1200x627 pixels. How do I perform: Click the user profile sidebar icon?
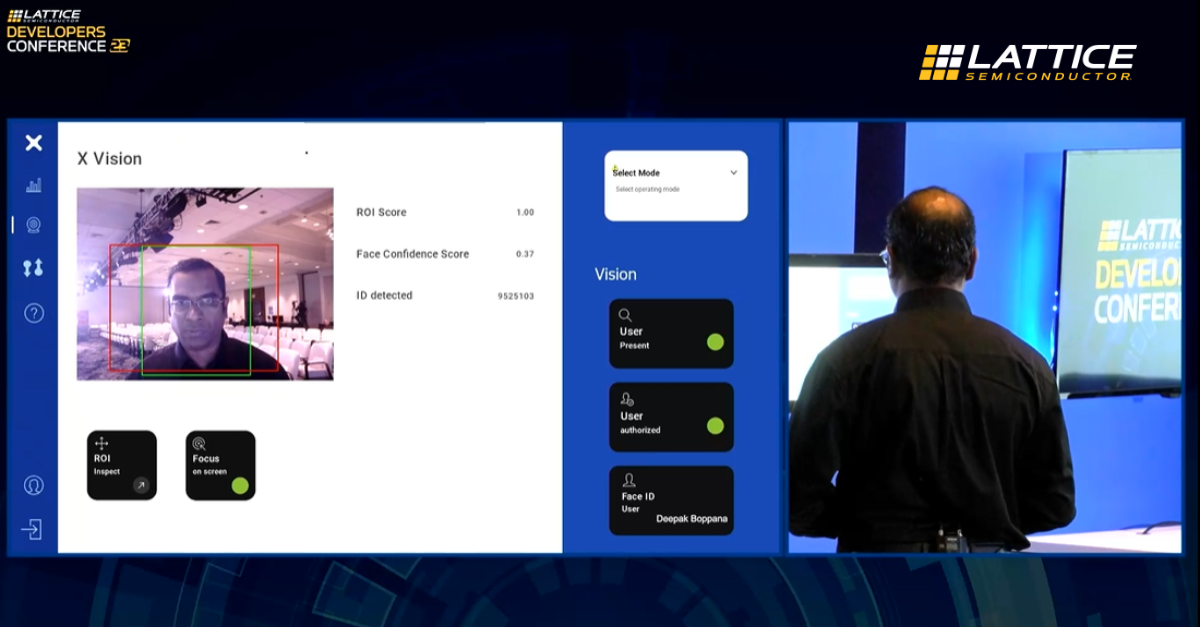point(34,485)
